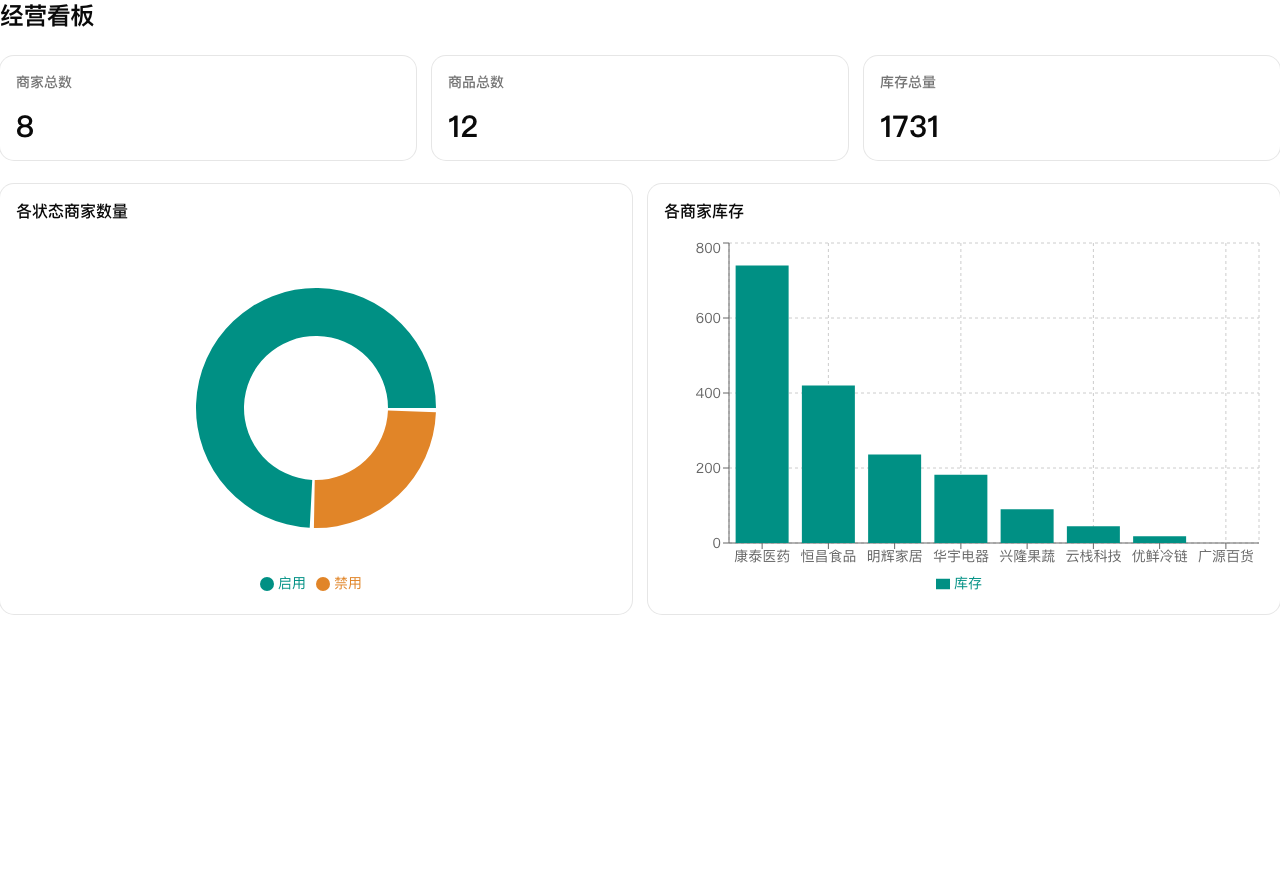The height and width of the screenshot is (880, 1280).
Task: Click the 各商家库存 chart title
Action: pos(704,211)
